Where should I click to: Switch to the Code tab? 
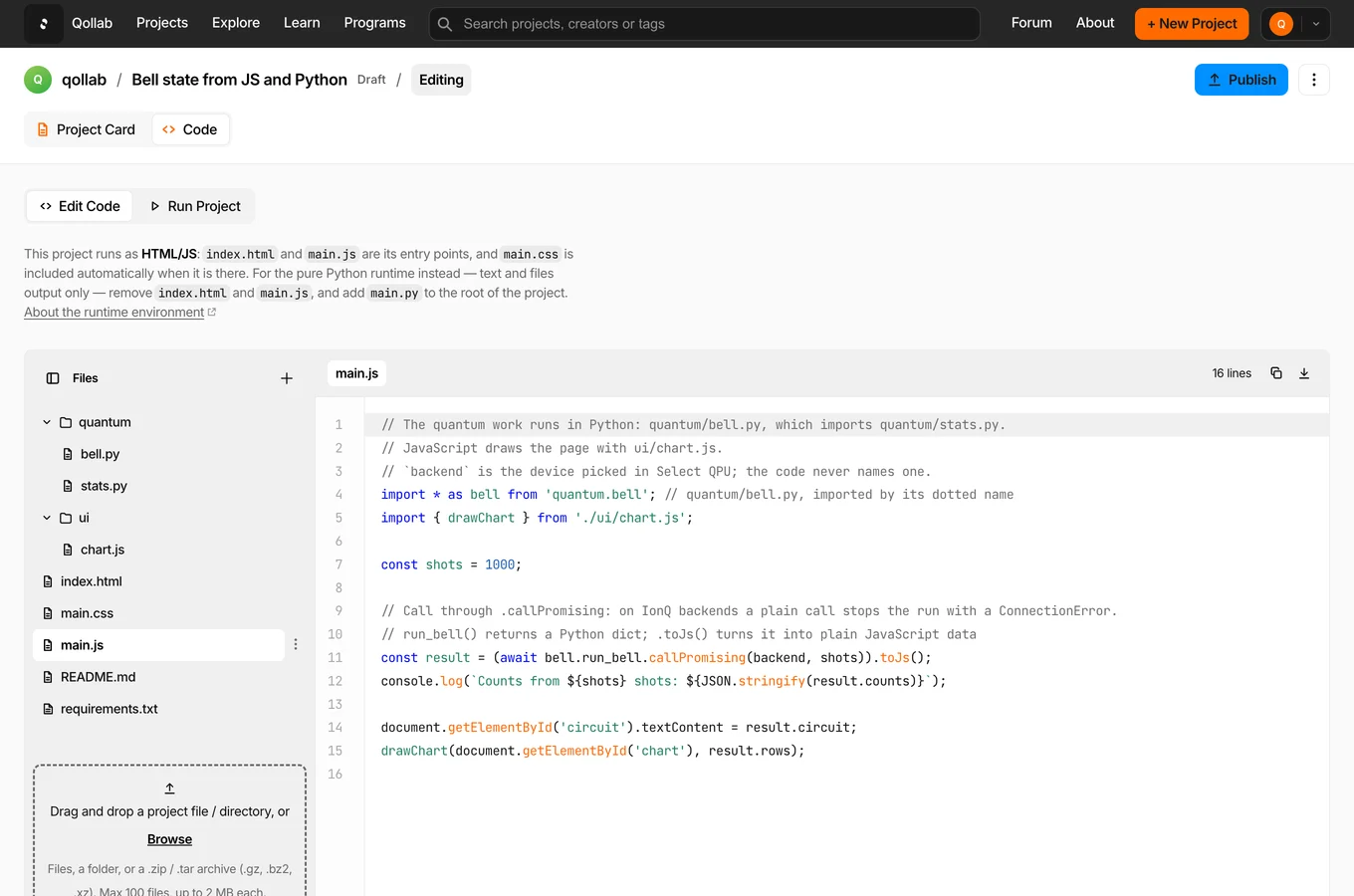pos(190,129)
